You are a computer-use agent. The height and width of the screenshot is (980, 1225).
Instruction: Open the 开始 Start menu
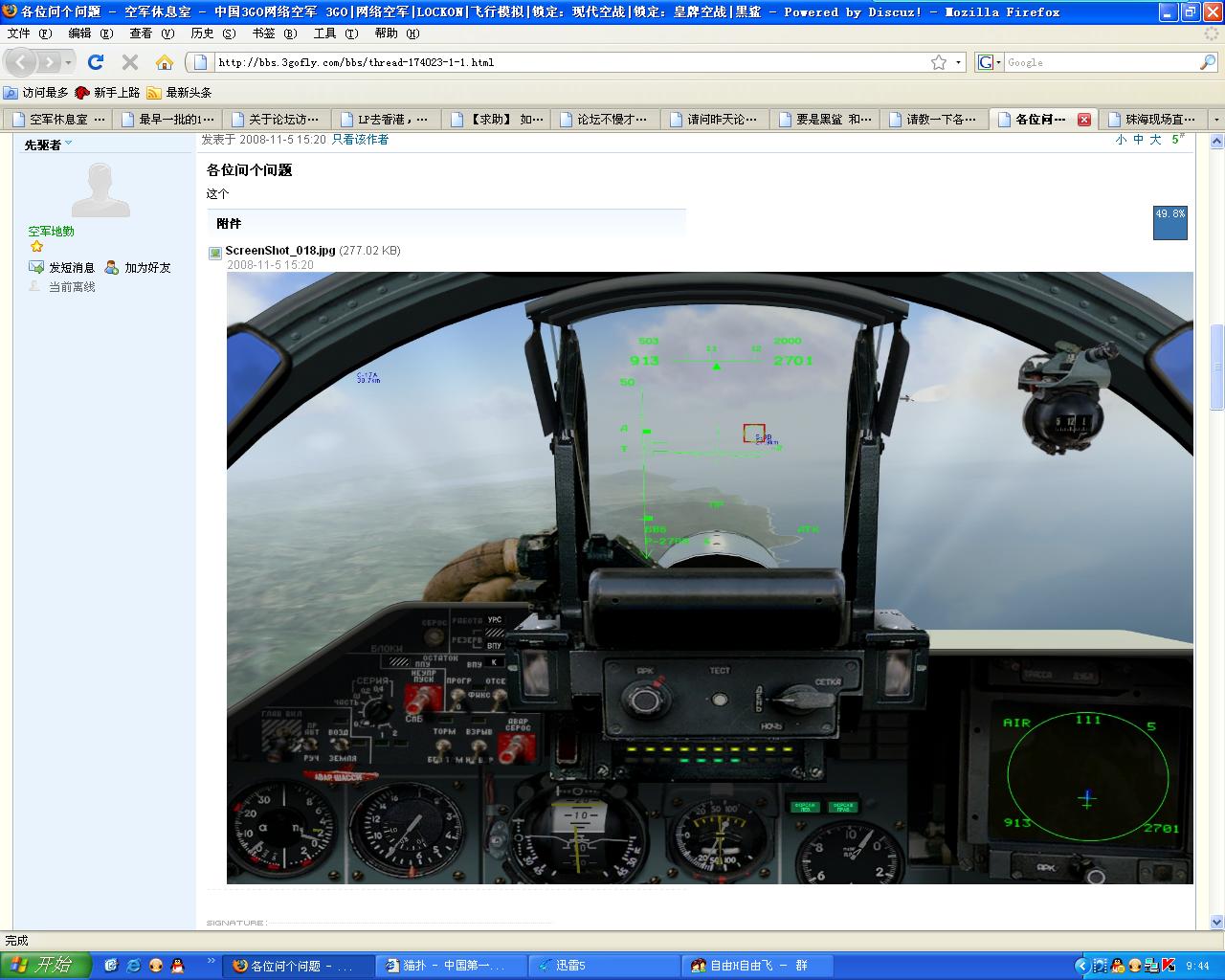point(44,966)
